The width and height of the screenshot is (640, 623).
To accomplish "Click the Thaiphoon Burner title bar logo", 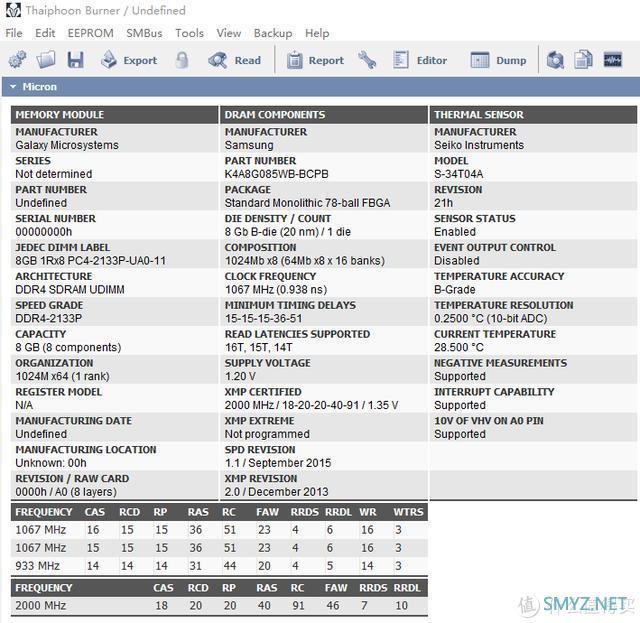I will click(x=13, y=10).
